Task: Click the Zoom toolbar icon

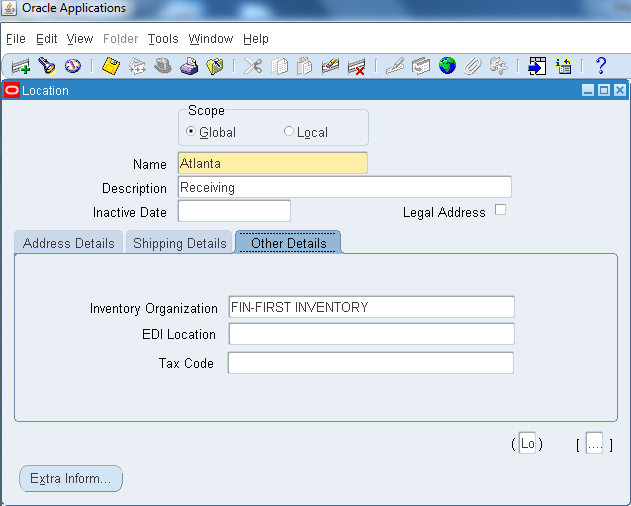Action: pos(421,66)
